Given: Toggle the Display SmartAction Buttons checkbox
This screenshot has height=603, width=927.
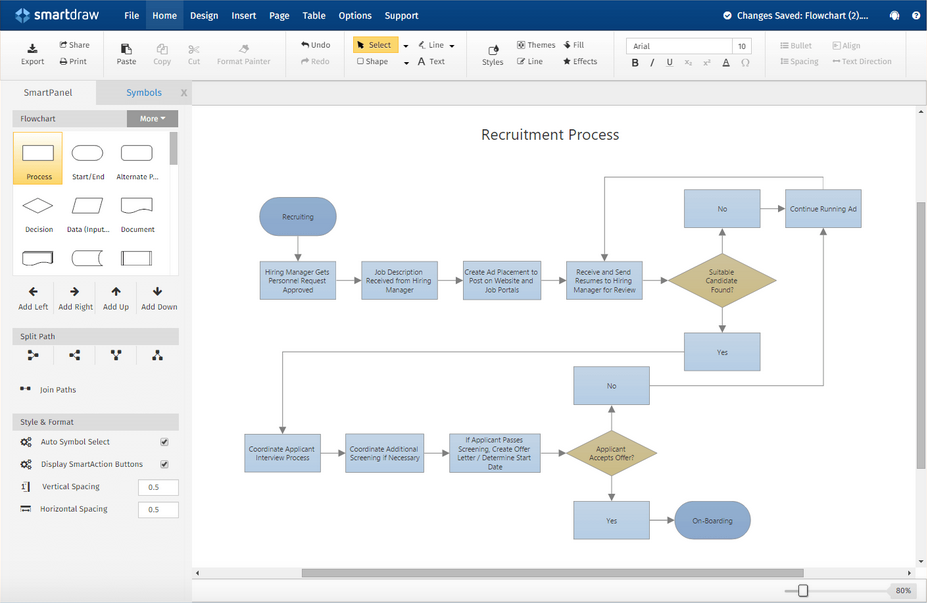Looking at the screenshot, I should 164,465.
